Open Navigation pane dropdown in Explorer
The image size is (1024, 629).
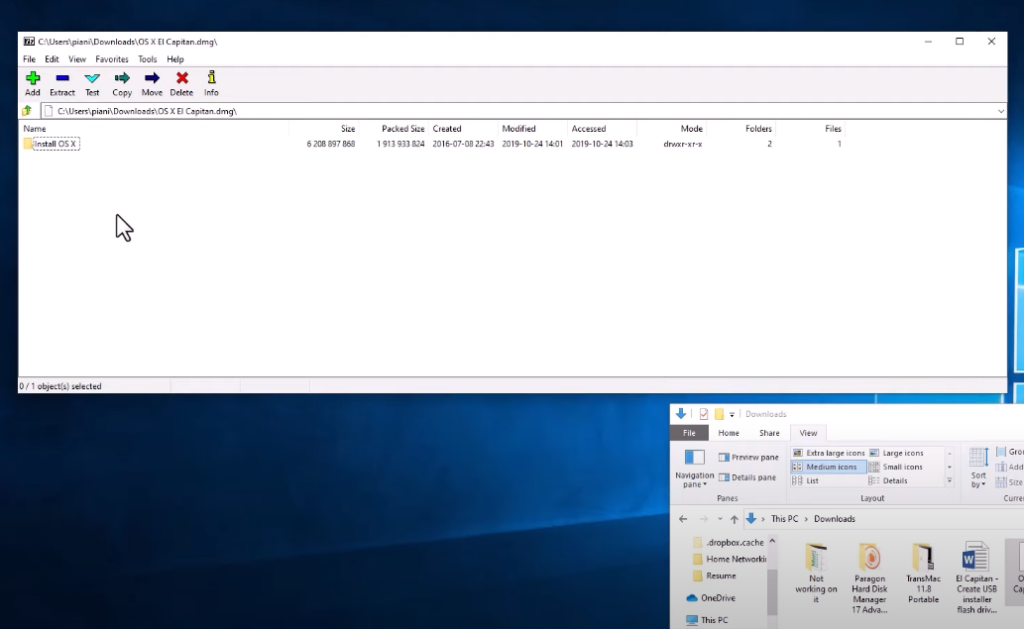(x=694, y=469)
